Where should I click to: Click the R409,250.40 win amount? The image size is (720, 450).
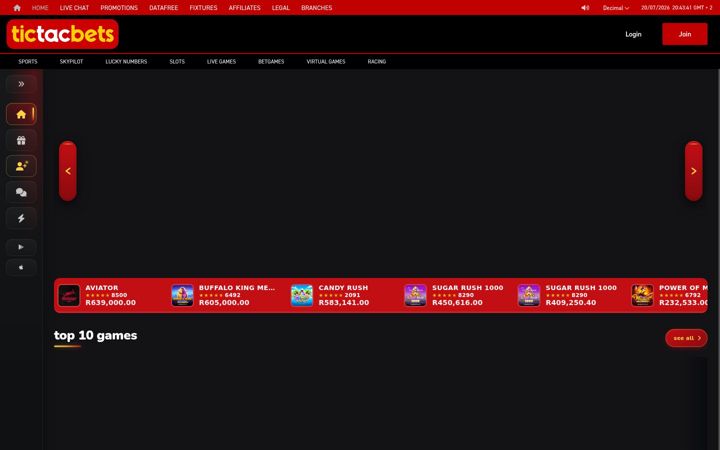(571, 303)
